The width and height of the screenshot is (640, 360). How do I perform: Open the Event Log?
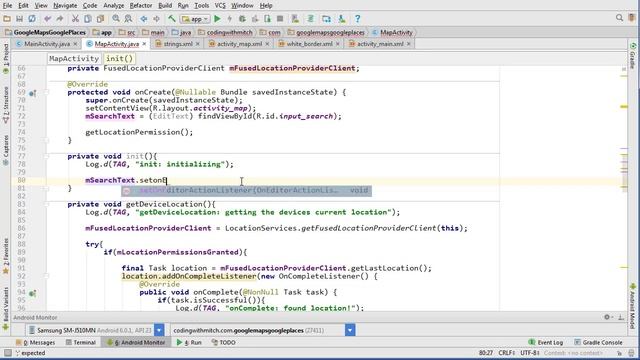click(545, 342)
